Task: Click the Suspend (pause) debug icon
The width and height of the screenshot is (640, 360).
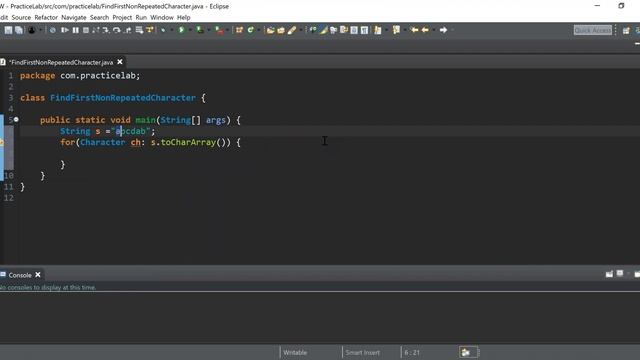Action: tap(76, 30)
